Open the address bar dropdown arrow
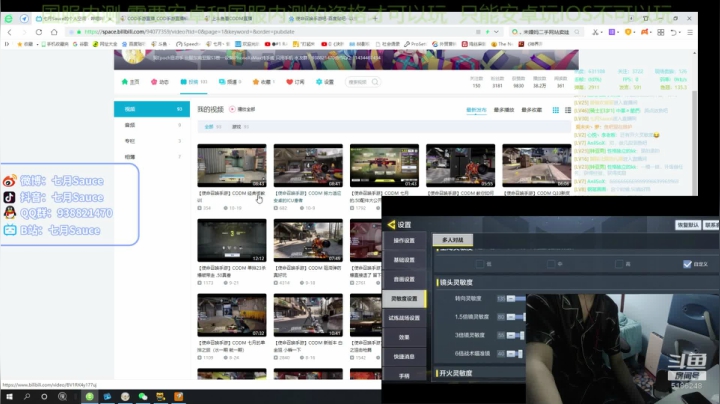The image size is (720, 404). click(x=496, y=32)
